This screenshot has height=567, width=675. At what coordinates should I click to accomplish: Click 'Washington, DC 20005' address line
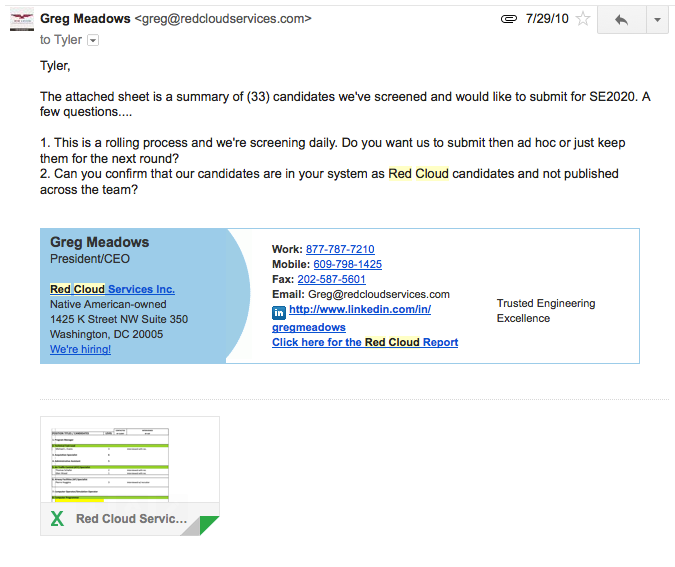pyautogui.click(x=106, y=335)
